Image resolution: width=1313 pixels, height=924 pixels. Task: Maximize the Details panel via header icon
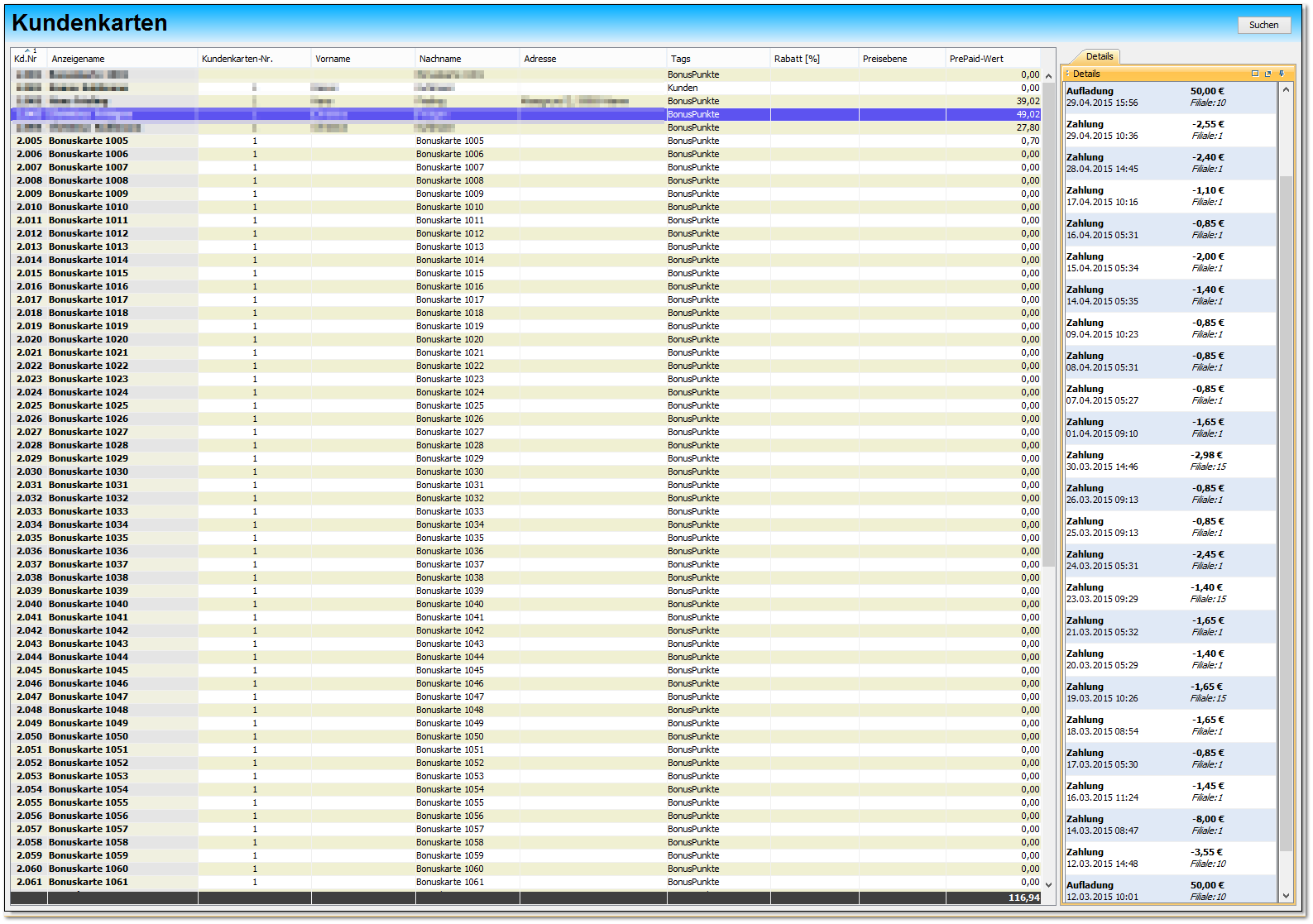point(1254,74)
